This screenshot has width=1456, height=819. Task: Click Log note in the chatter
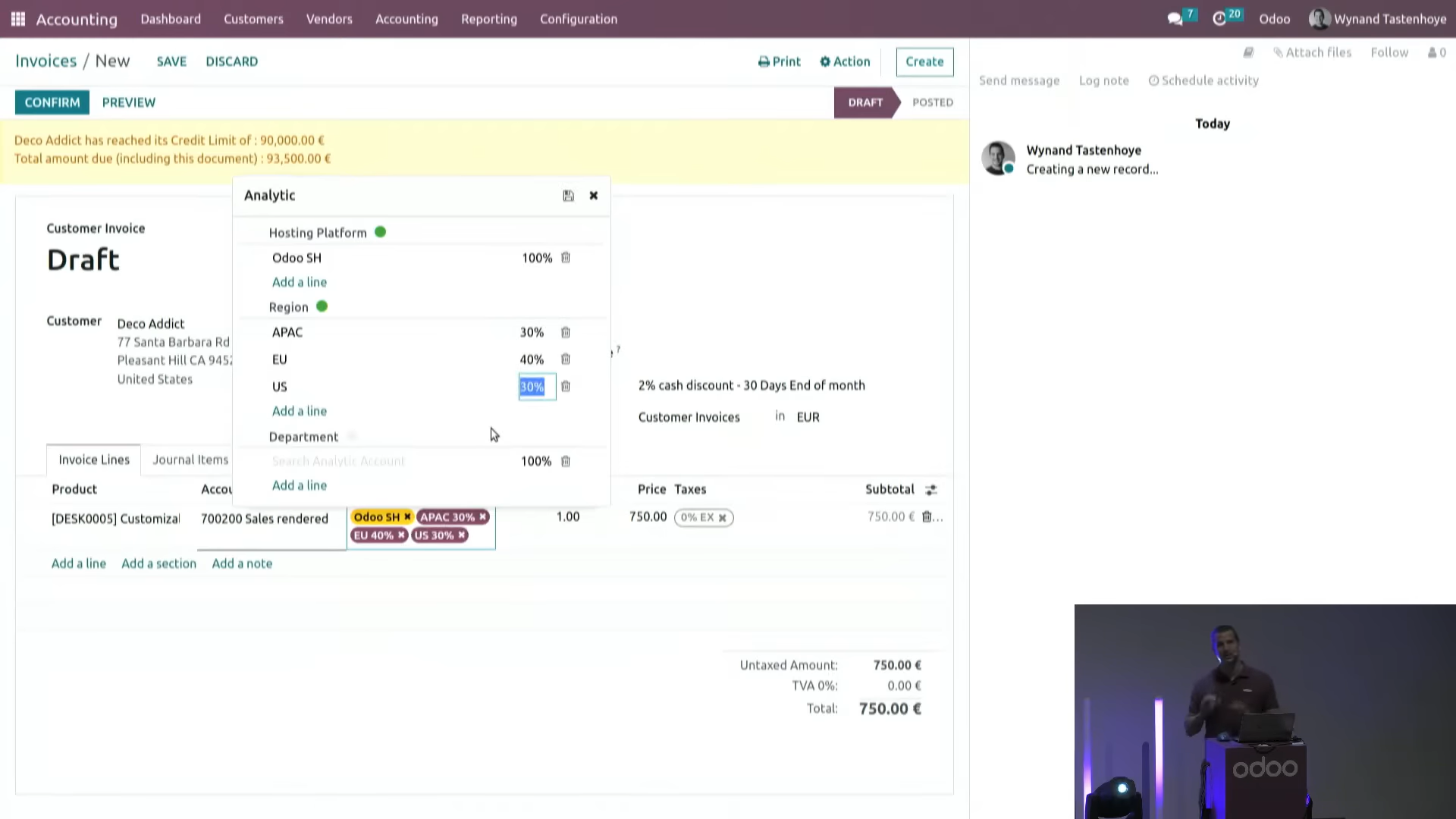tap(1104, 80)
